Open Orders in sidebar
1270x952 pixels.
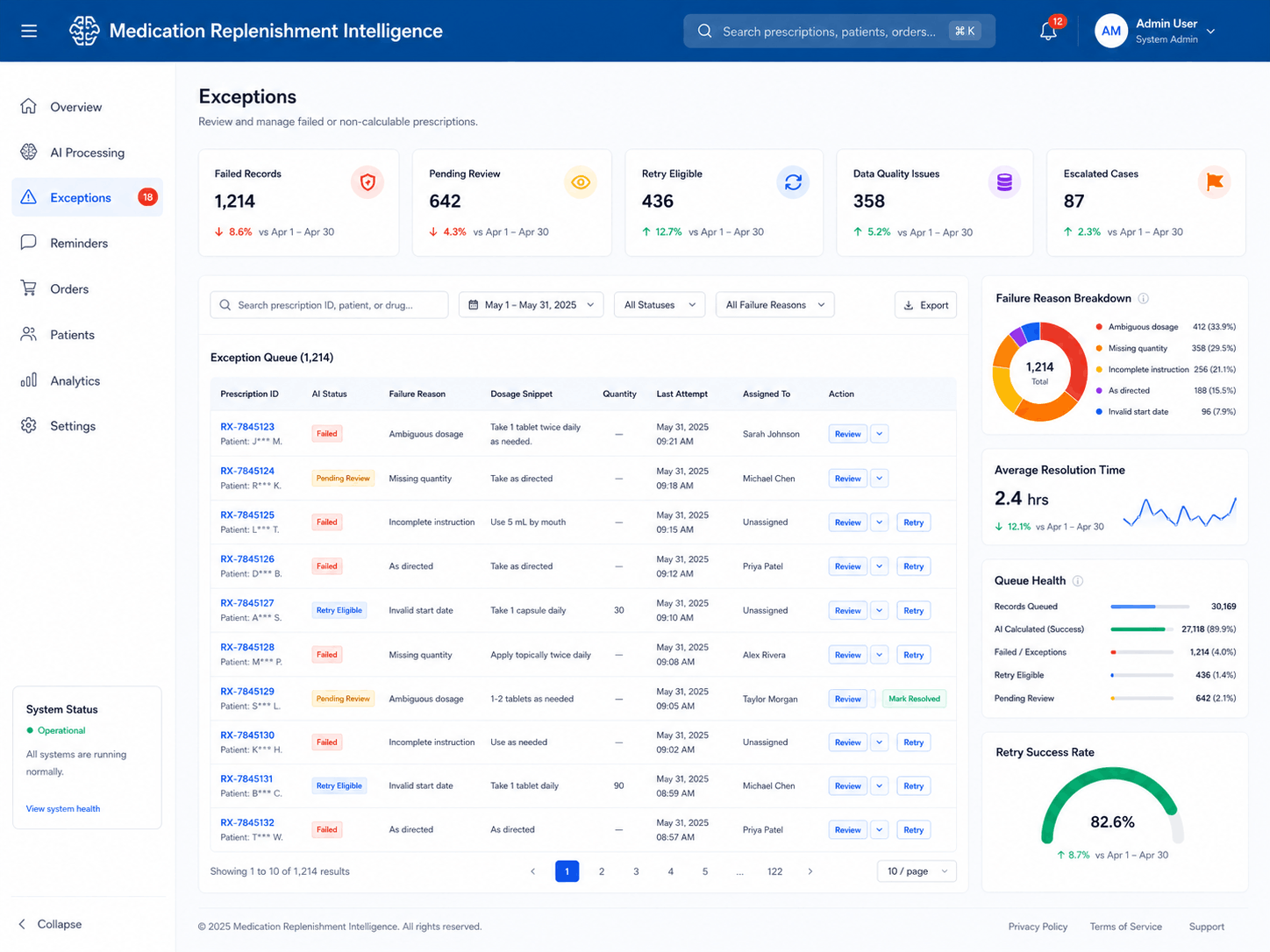(x=87, y=289)
